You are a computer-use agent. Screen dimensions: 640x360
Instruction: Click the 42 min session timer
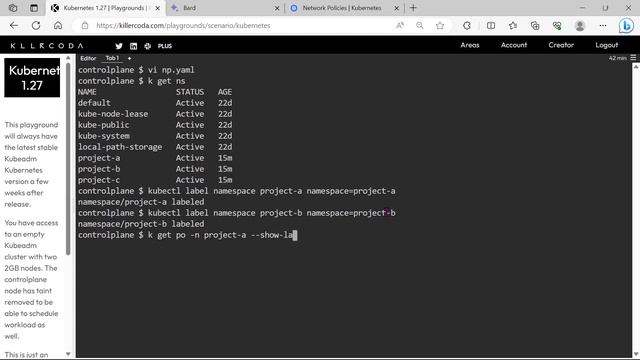[617, 58]
